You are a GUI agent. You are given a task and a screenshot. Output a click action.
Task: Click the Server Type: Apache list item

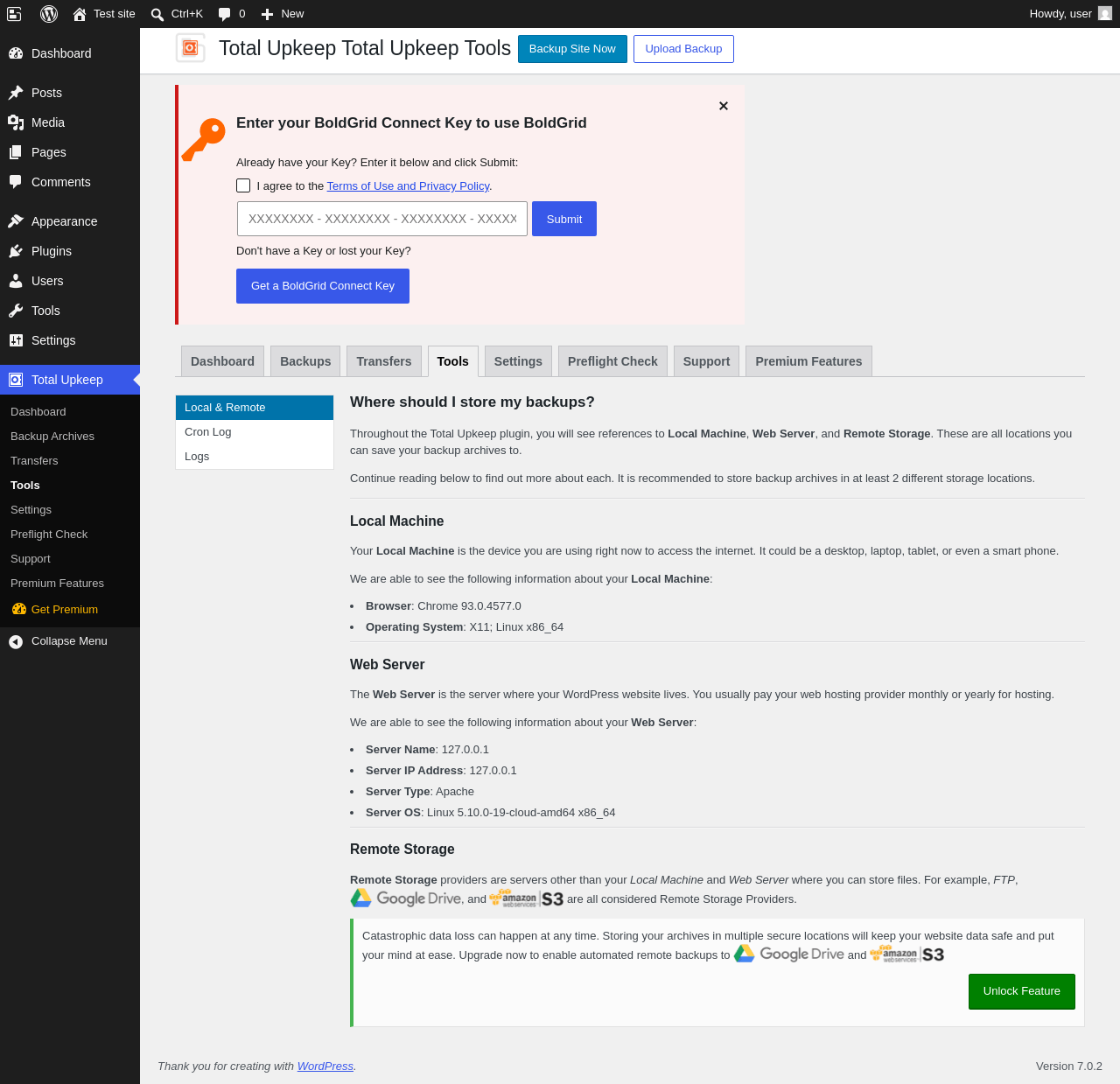(420, 792)
